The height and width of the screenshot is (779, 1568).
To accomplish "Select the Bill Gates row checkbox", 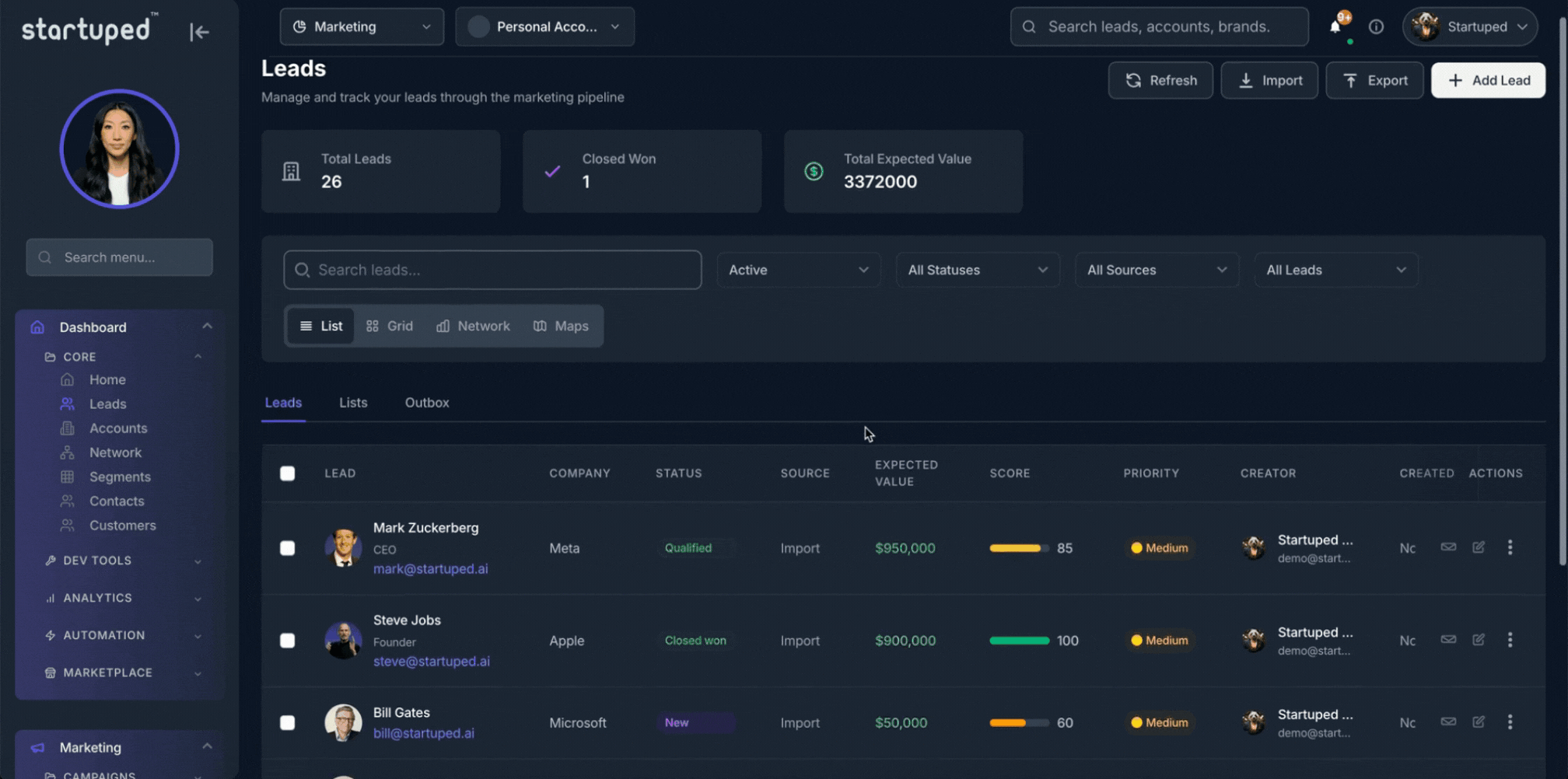I will pos(288,723).
